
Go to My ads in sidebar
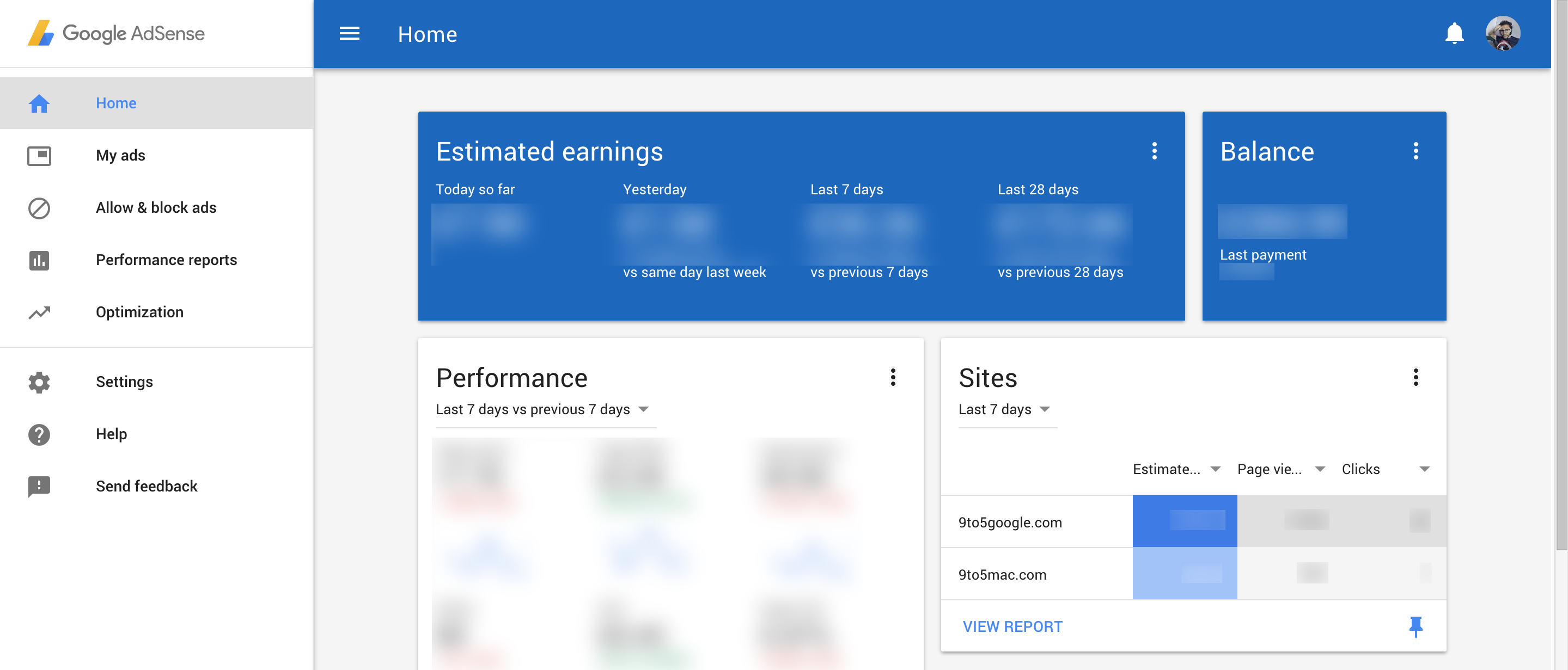120,155
